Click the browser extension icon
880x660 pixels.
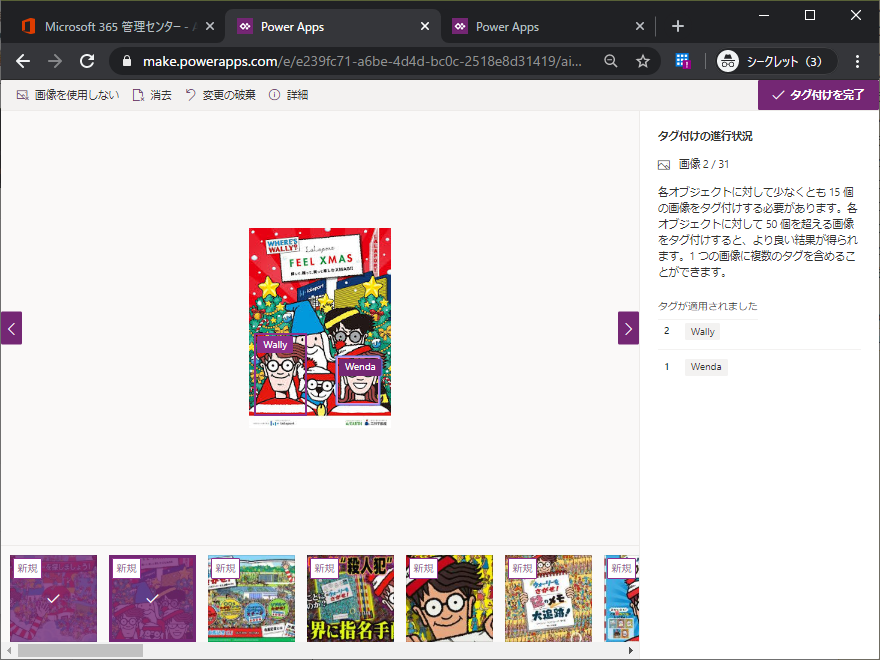pyautogui.click(x=684, y=61)
